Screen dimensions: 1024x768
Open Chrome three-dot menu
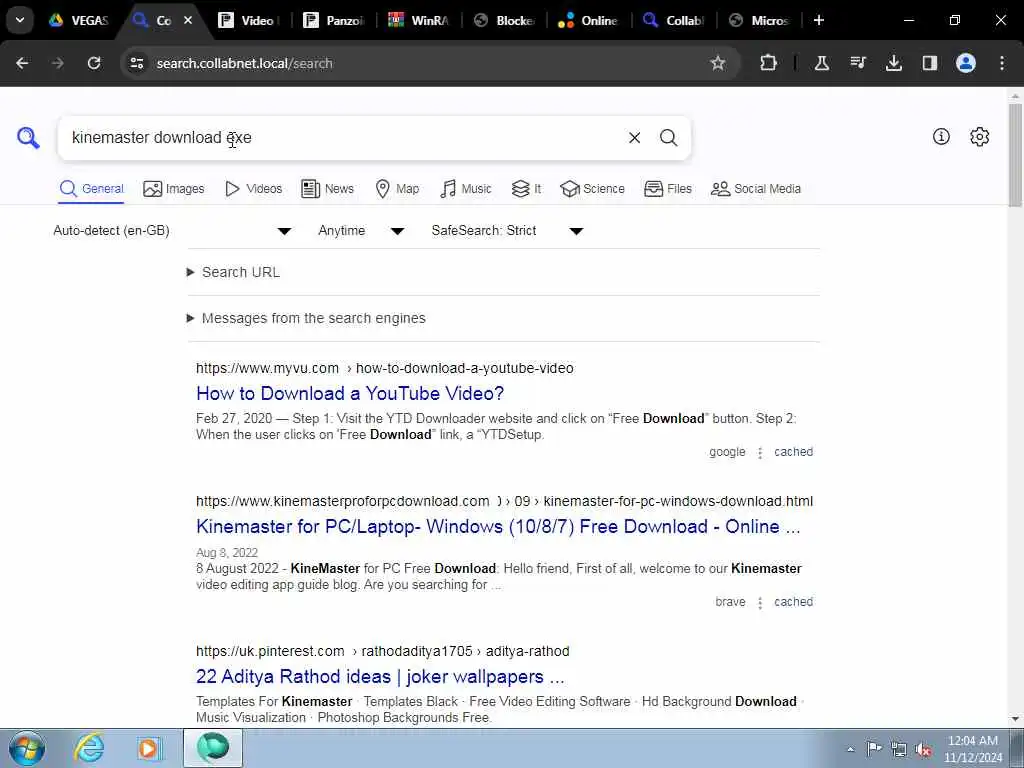[x=1002, y=63]
